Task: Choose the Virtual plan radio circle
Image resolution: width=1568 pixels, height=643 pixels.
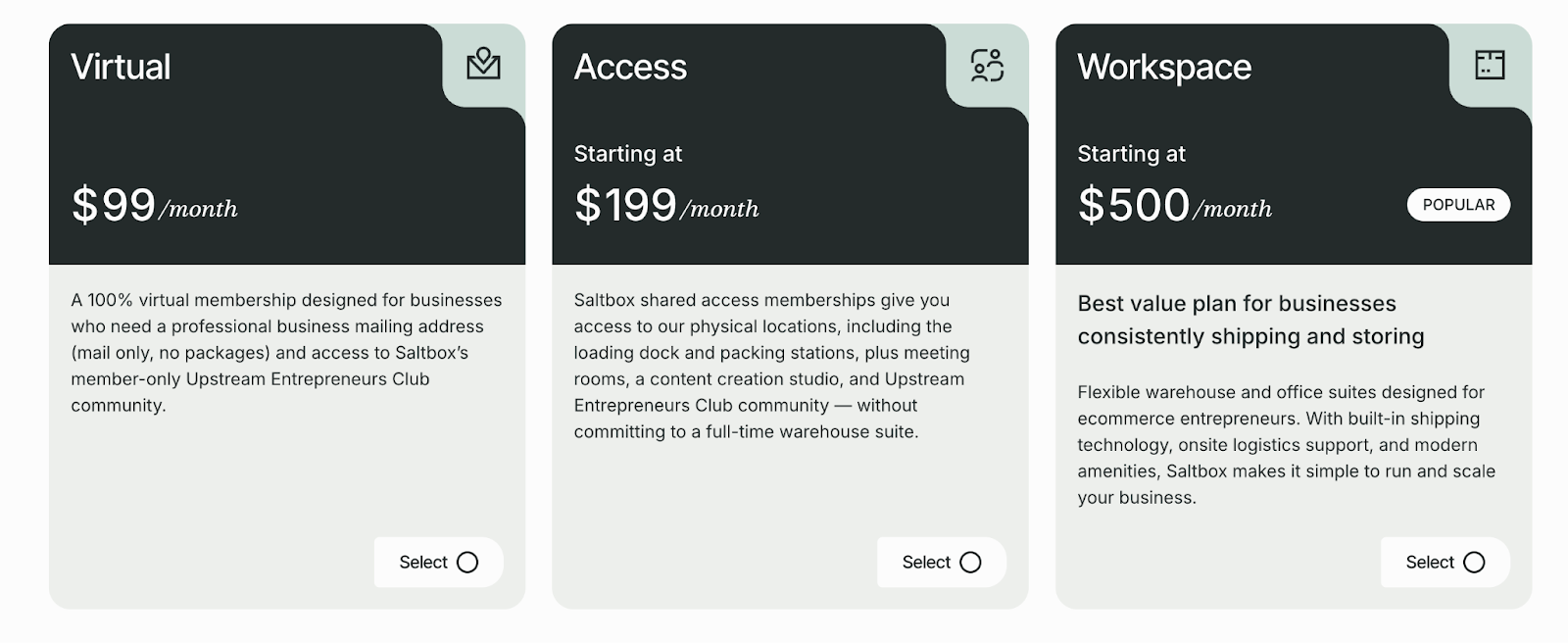Action: [x=467, y=563]
